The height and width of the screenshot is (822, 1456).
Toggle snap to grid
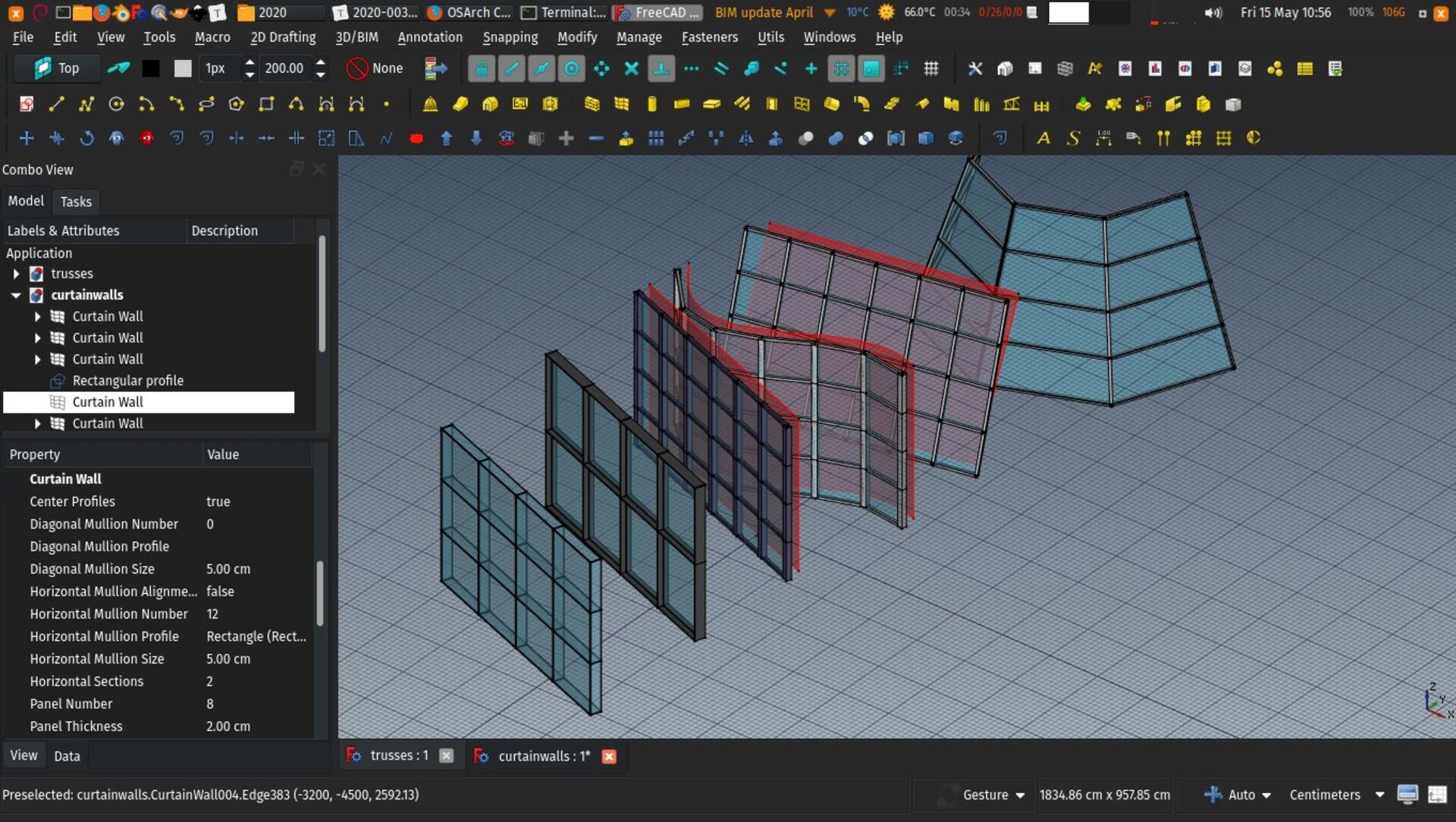(x=841, y=68)
